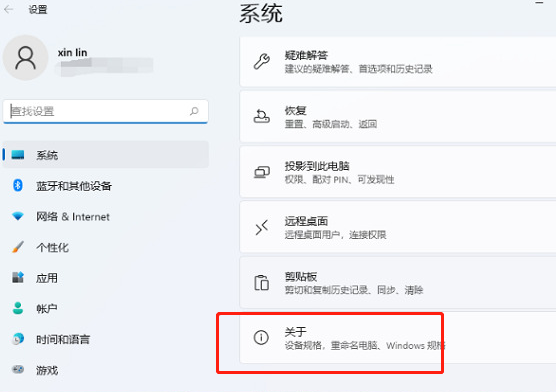The width and height of the screenshot is (556, 392).
Task: Open the 帐户 person icon
Action: (18, 308)
